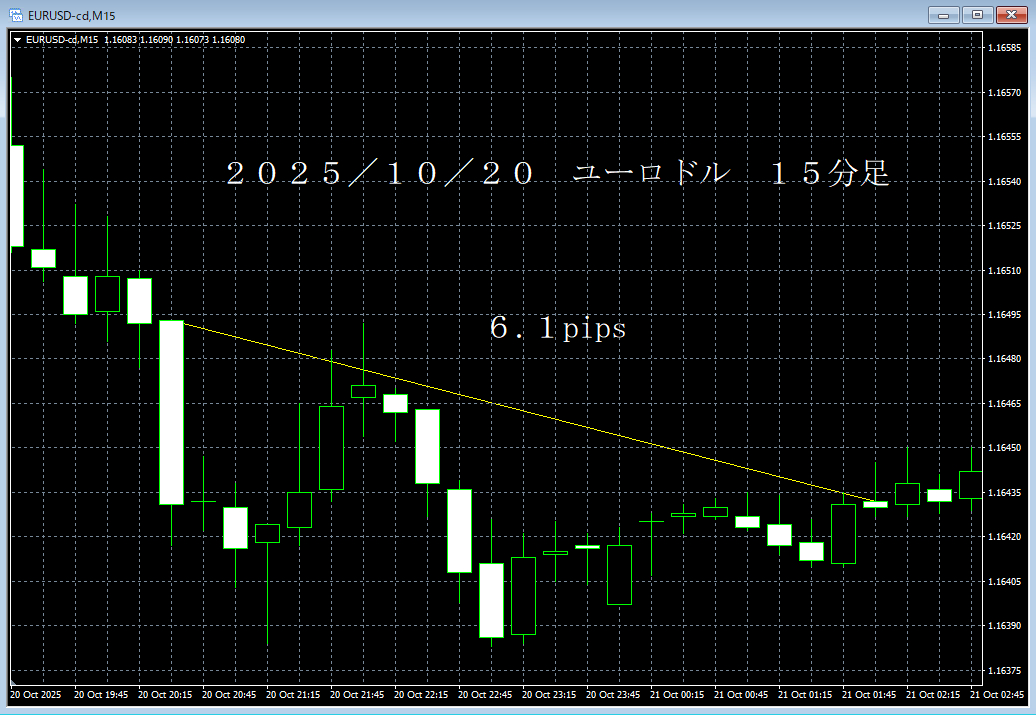The height and width of the screenshot is (715, 1036).
Task: Minimize the EURUSD-cd,M15 chart window
Action: tap(944, 14)
